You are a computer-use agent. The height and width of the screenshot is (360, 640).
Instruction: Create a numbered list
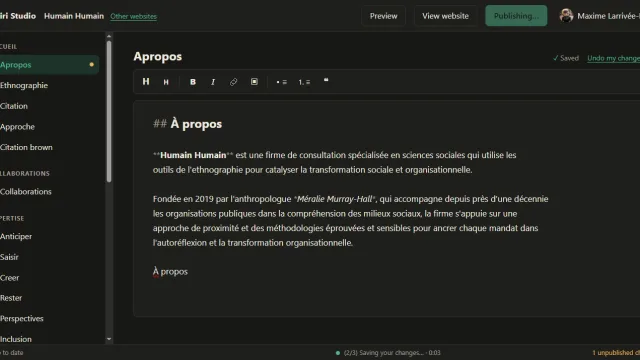304,82
